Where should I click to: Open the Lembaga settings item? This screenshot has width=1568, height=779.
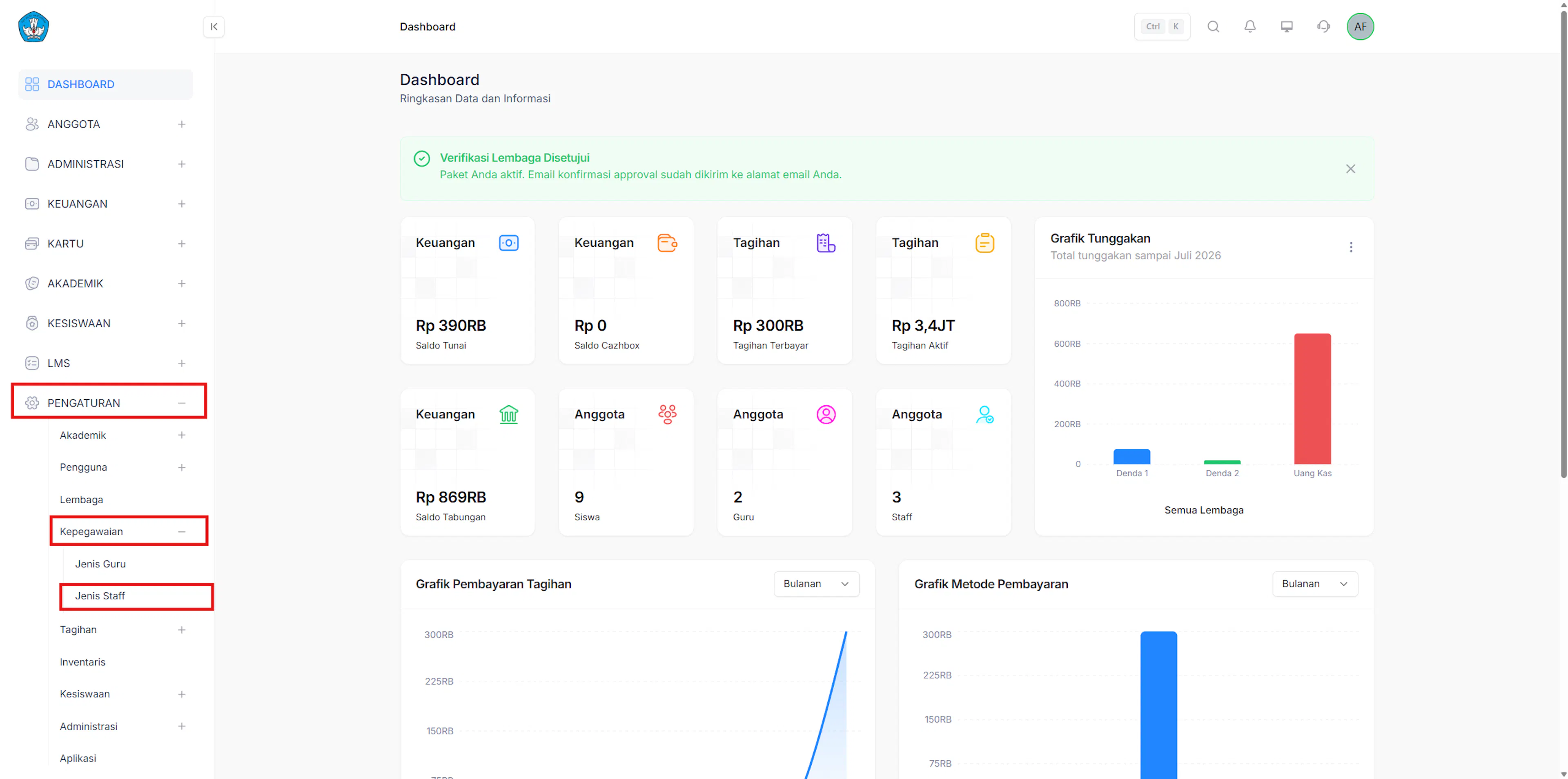(x=82, y=500)
